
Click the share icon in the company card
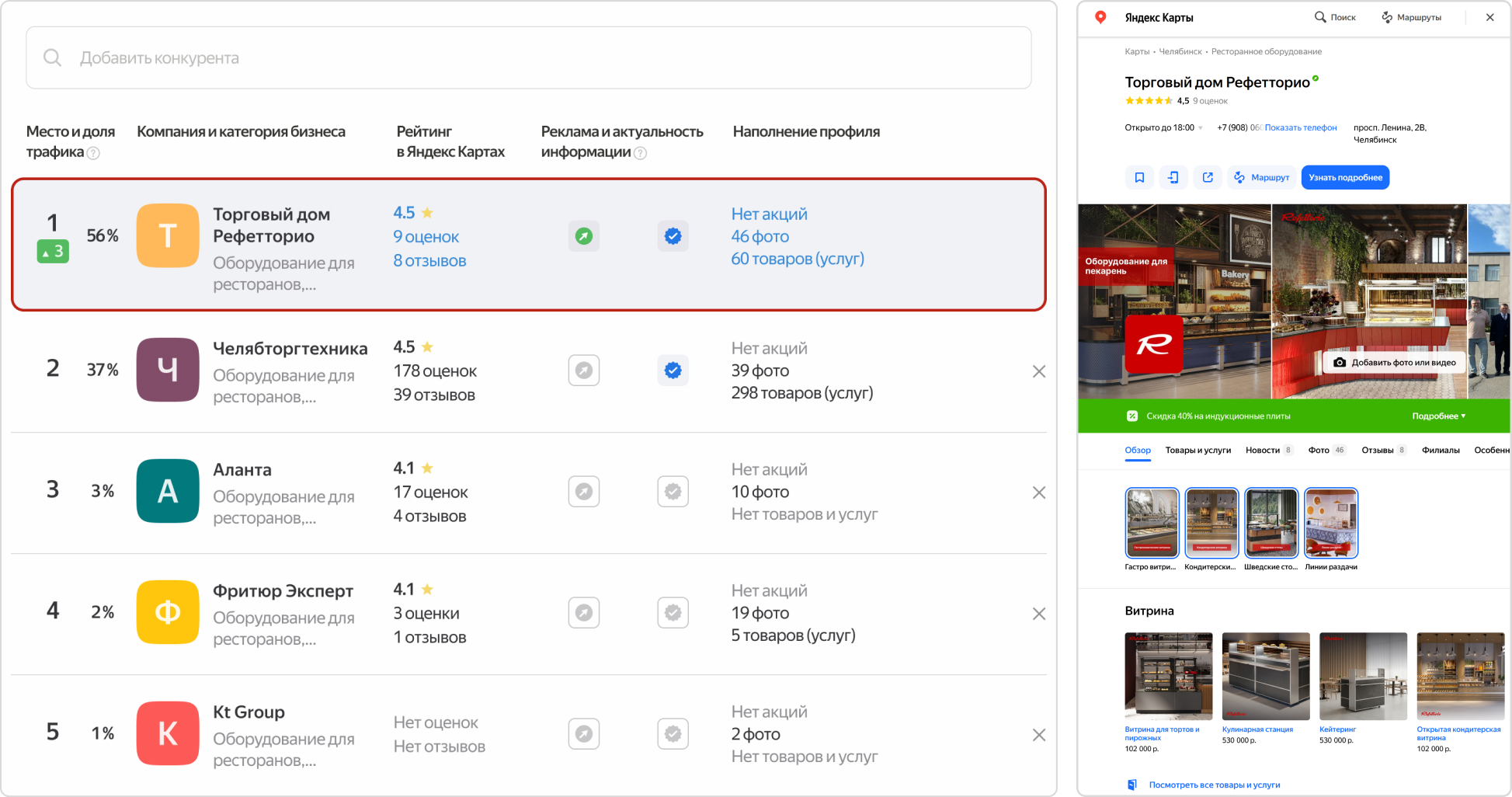coord(1208,178)
